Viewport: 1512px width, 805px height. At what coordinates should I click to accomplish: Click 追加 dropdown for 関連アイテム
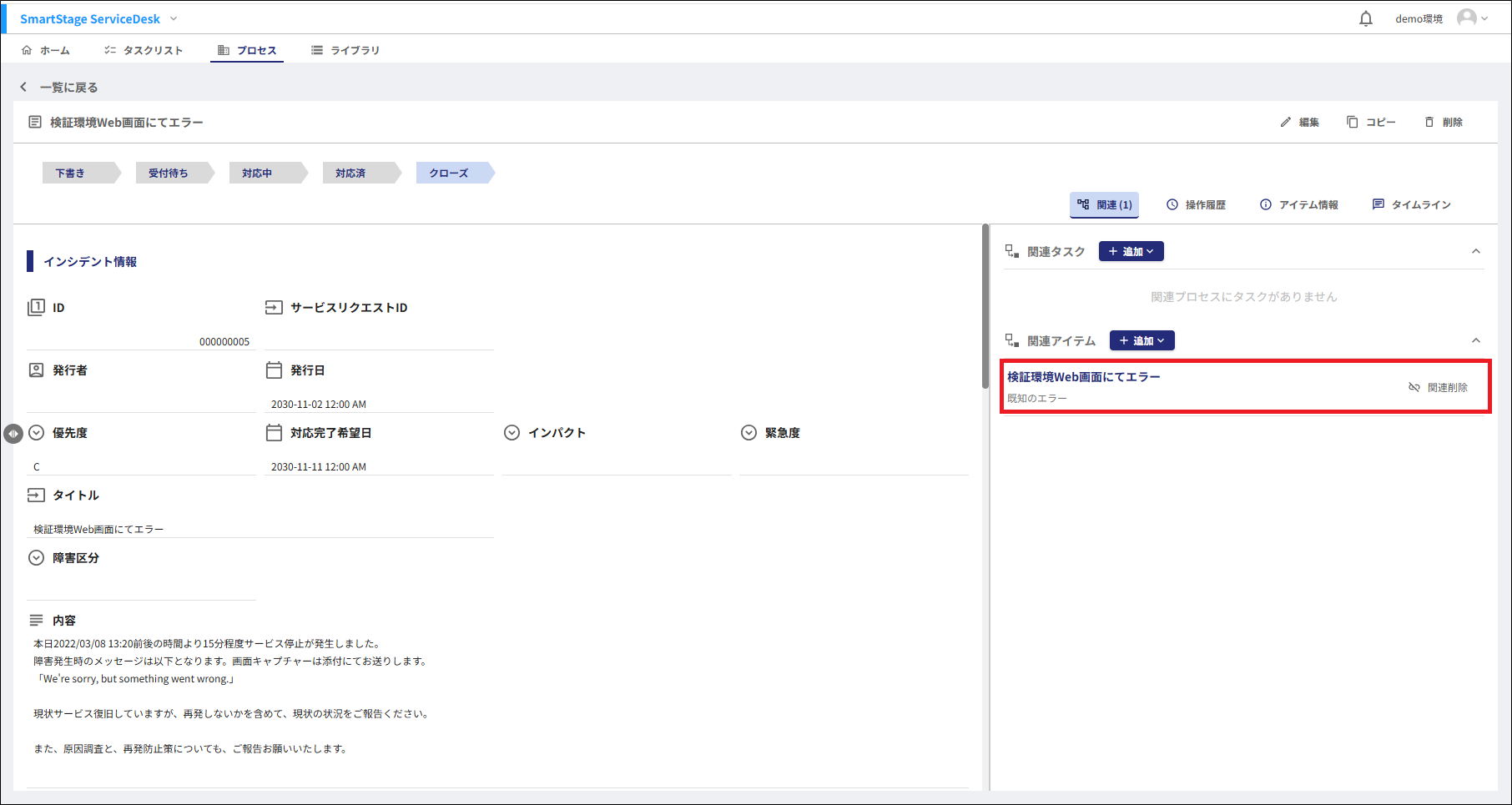point(1142,340)
